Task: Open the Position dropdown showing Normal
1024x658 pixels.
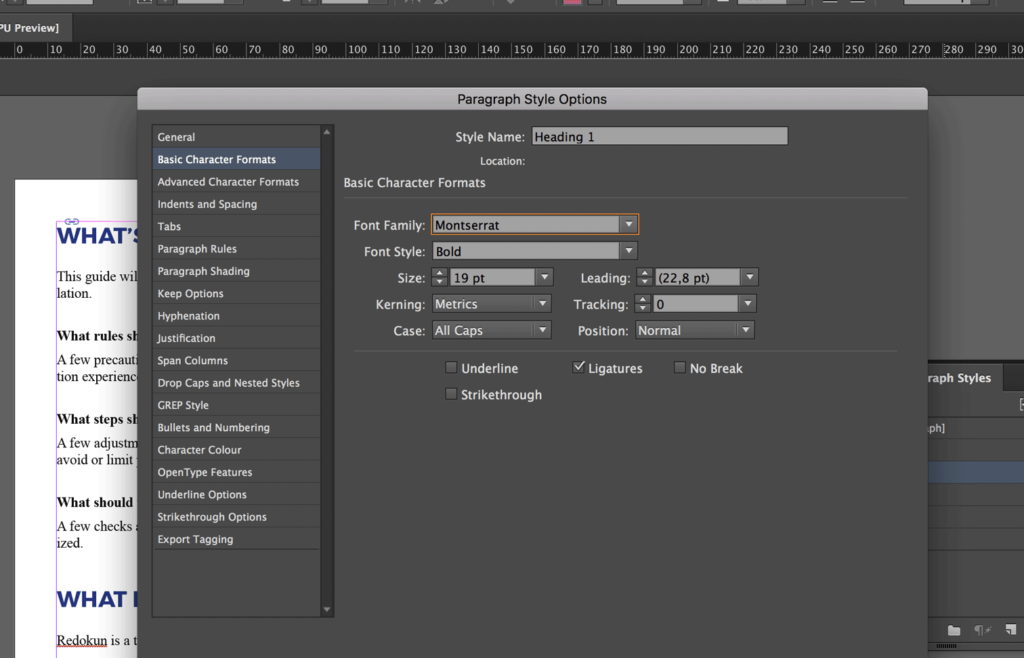Action: pyautogui.click(x=747, y=329)
